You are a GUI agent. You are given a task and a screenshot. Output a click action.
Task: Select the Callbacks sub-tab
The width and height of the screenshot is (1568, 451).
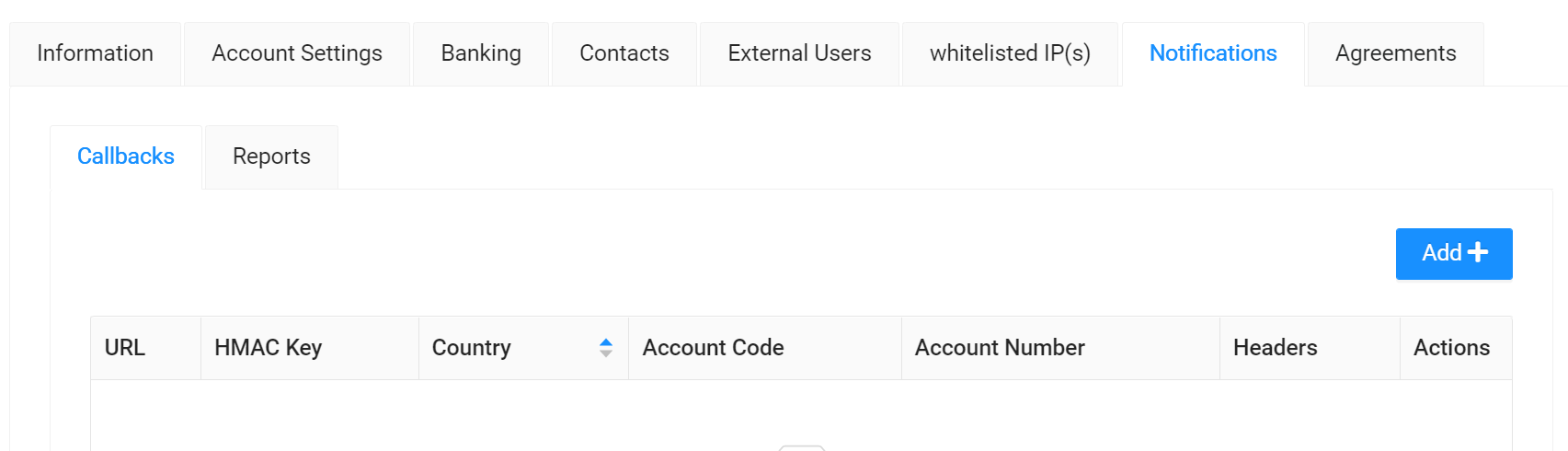[x=126, y=156]
